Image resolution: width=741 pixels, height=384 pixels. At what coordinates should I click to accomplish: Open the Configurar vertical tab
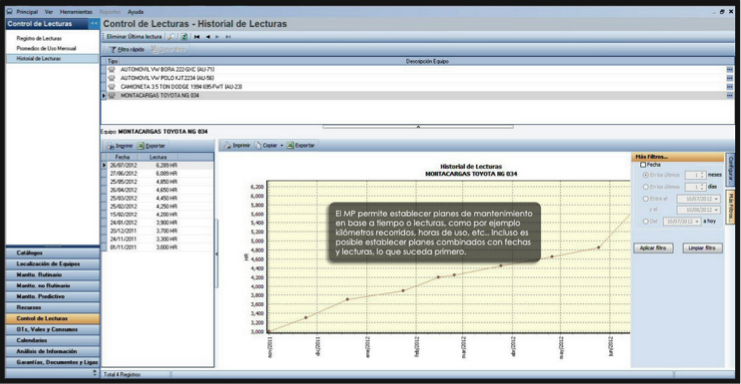click(x=730, y=169)
